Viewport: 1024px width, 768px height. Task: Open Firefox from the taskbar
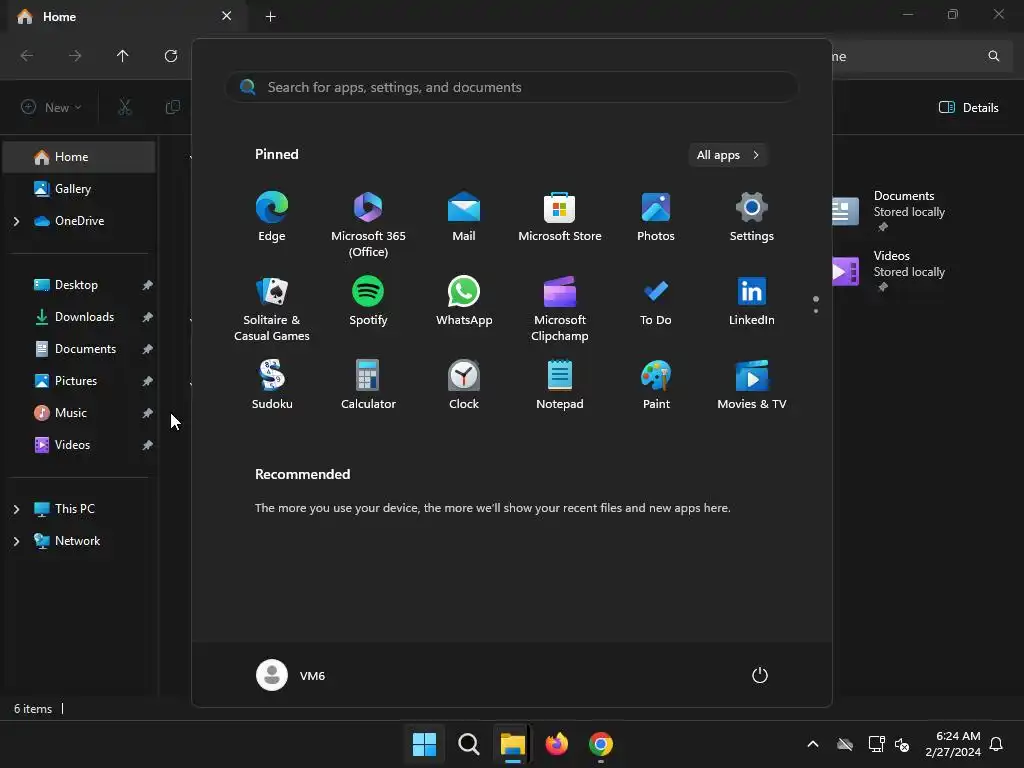556,744
